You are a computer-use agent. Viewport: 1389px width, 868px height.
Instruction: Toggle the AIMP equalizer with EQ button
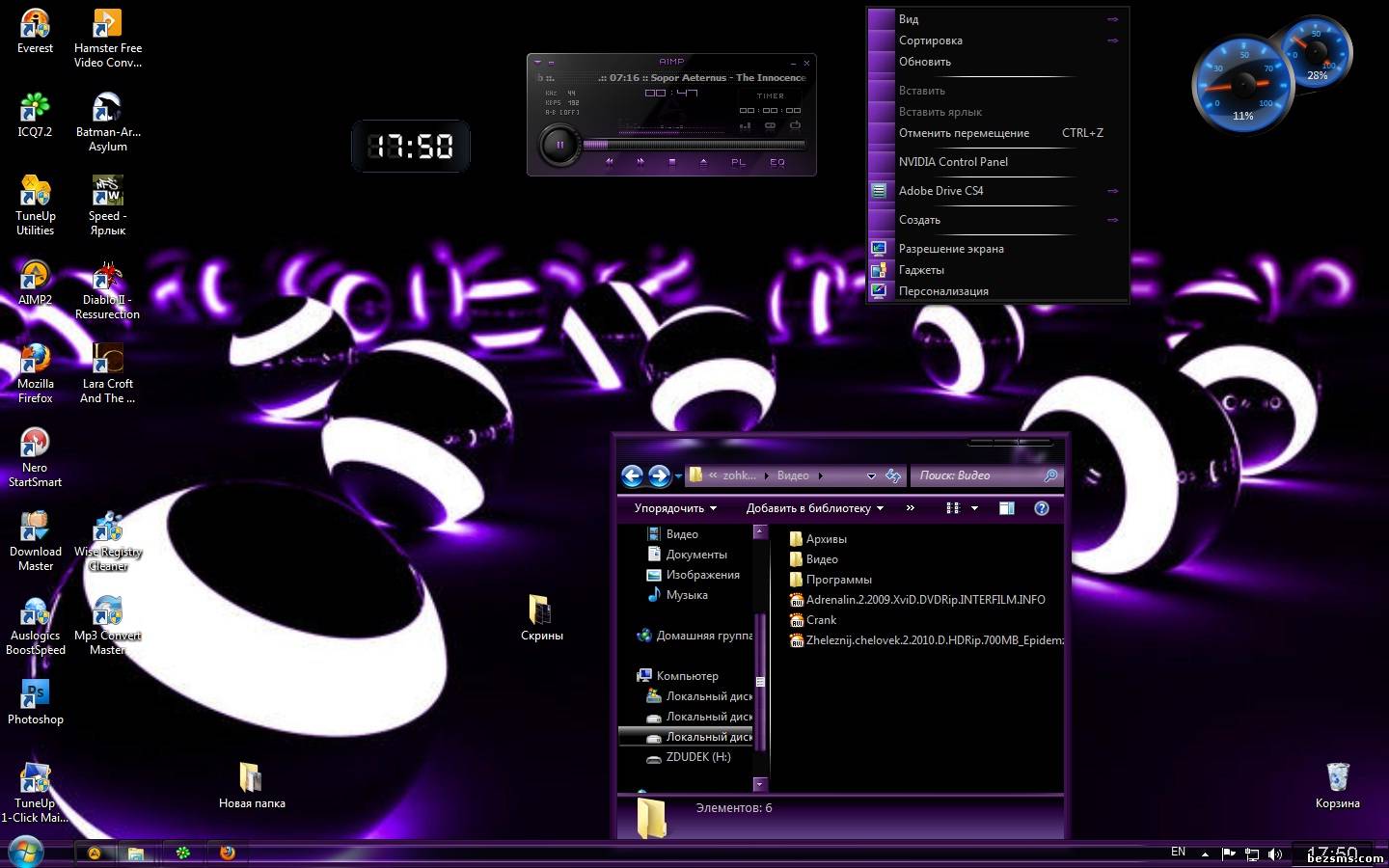coord(777,162)
